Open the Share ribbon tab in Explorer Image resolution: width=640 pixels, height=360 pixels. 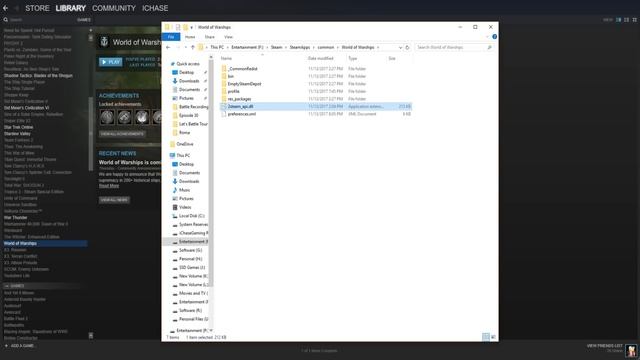(209, 37)
